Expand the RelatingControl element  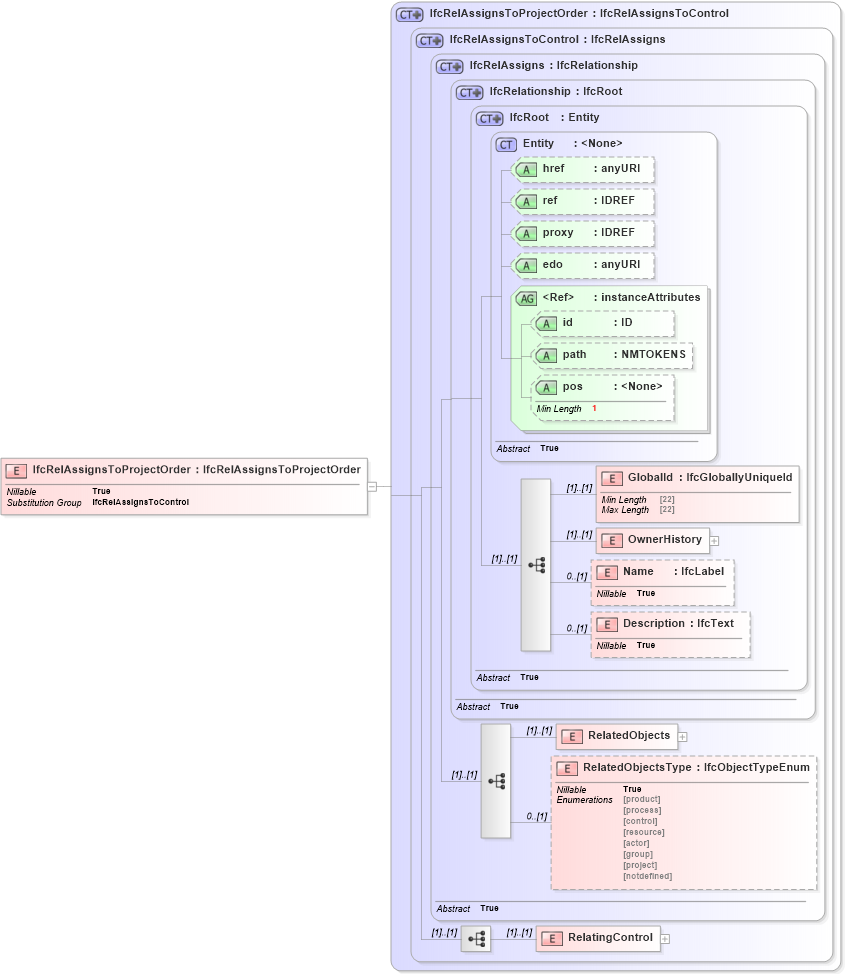(x=667, y=938)
